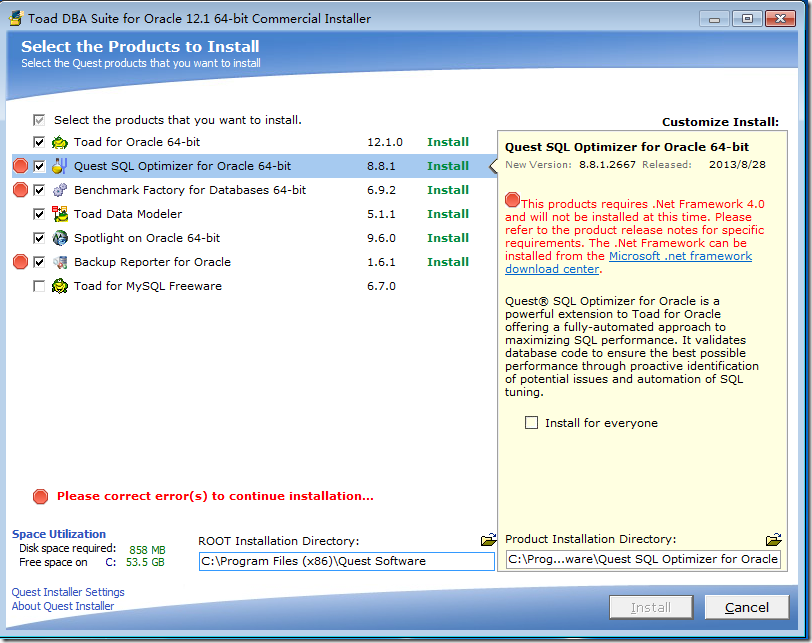
Task: Select the Toad Data Modeler row label
Action: pyautogui.click(x=128, y=214)
